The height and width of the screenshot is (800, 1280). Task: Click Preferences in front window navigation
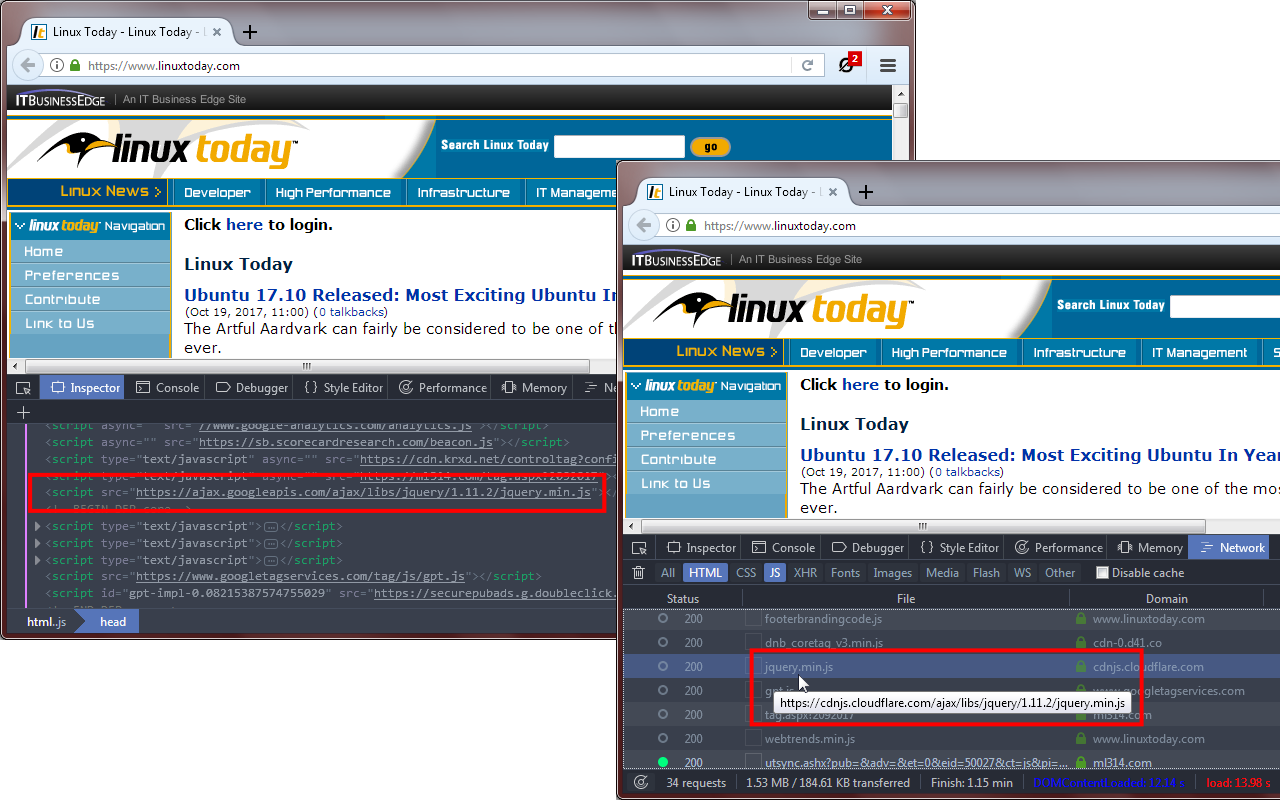[688, 435]
